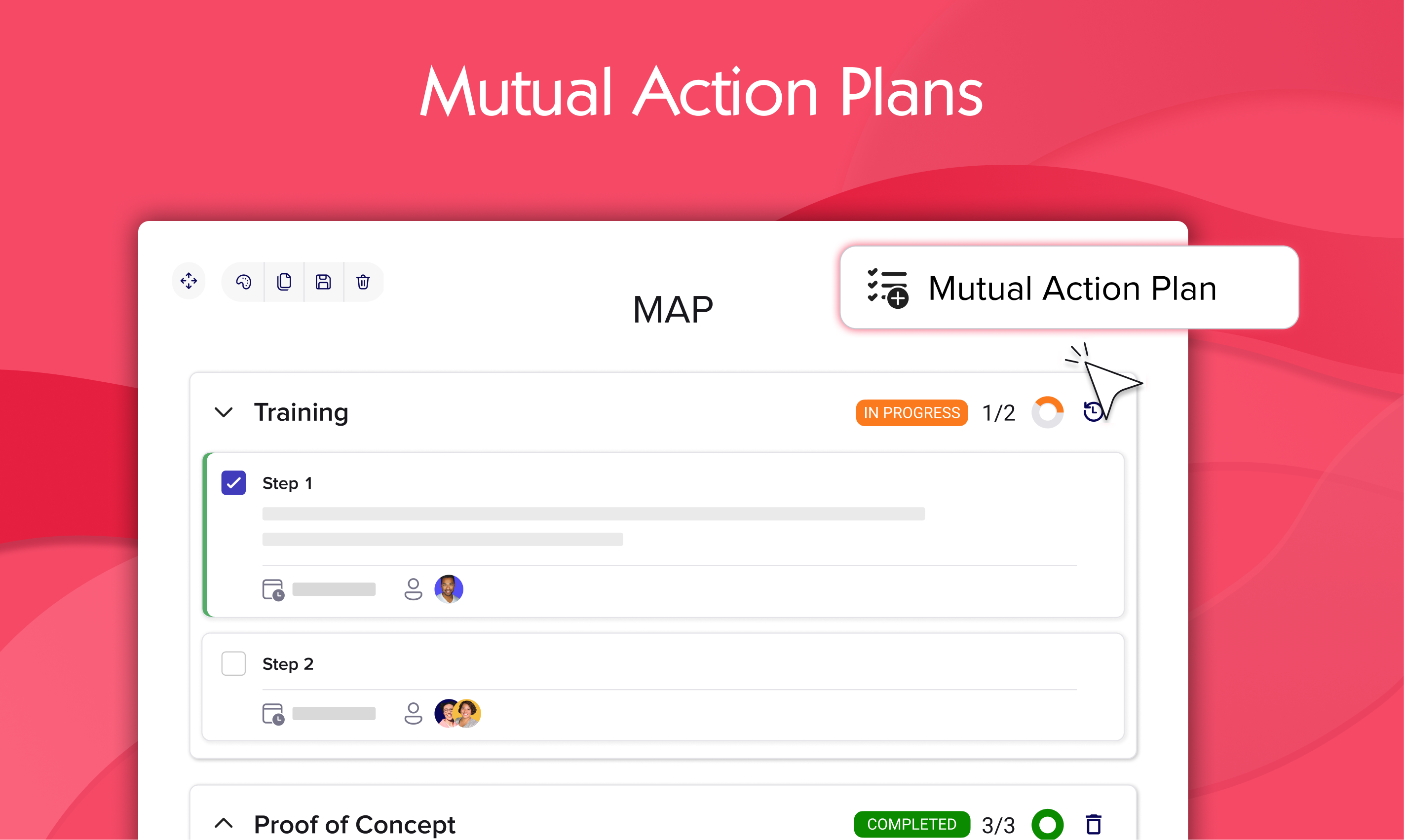Click the orange Training progress ring
1404x840 pixels.
[1047, 412]
